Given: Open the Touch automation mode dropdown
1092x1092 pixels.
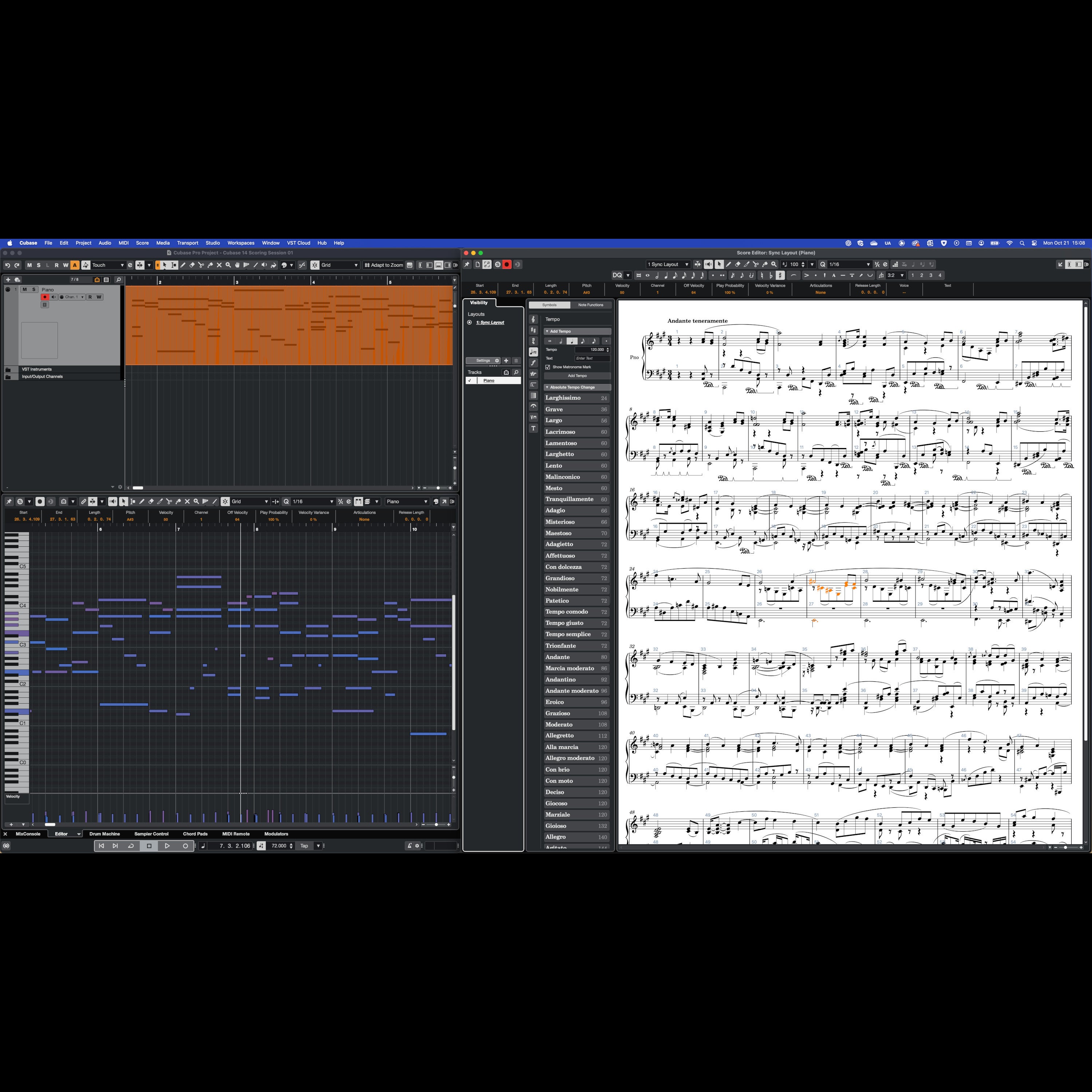Looking at the screenshot, I should 108,265.
